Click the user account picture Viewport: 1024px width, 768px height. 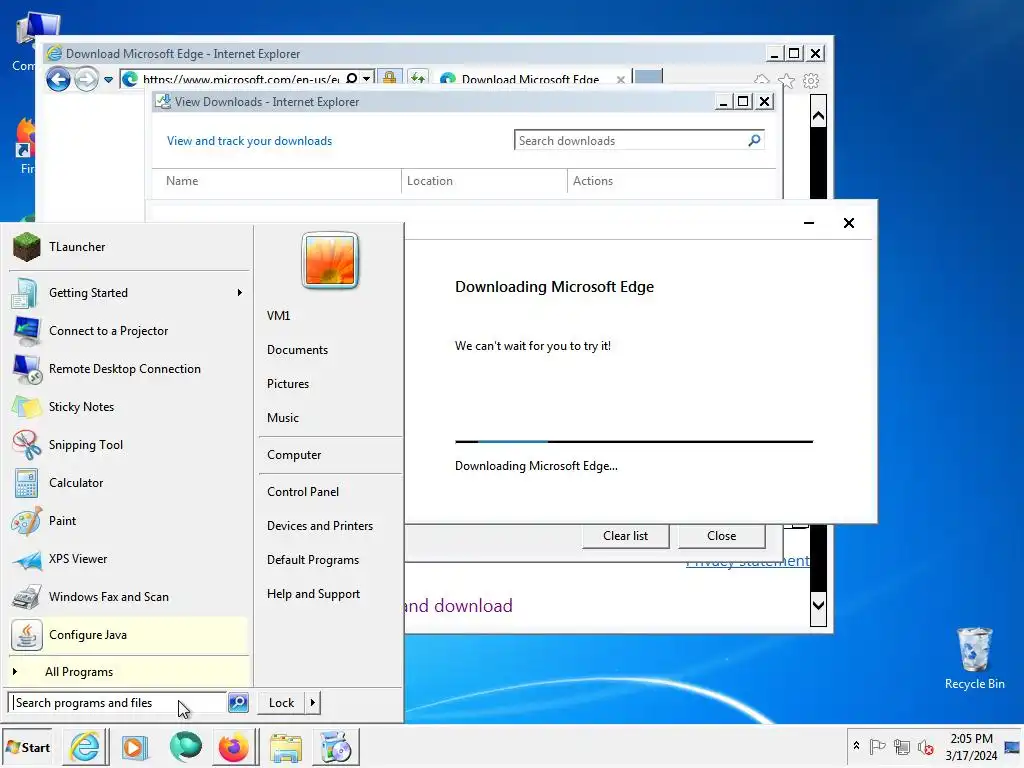click(x=330, y=260)
